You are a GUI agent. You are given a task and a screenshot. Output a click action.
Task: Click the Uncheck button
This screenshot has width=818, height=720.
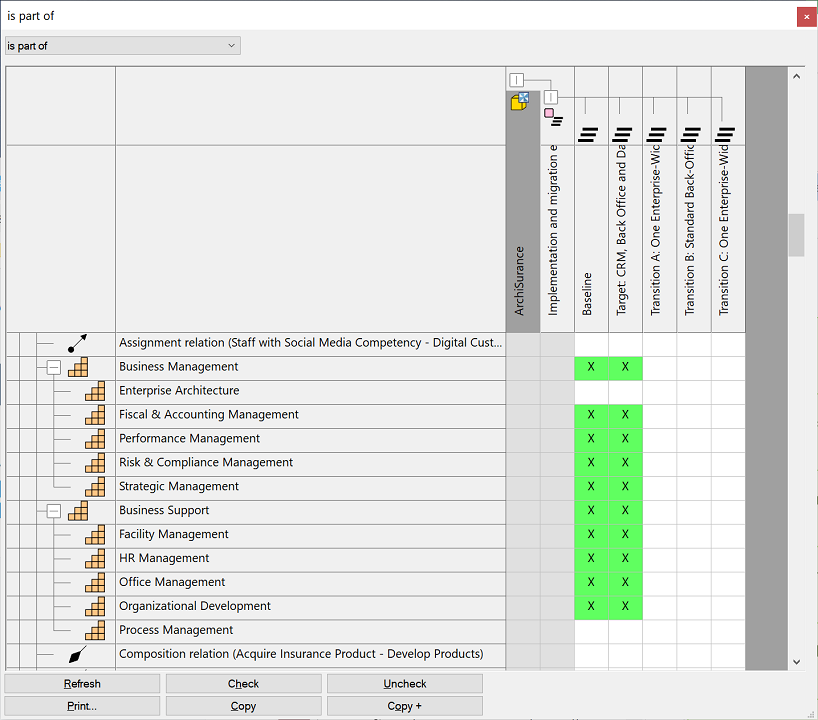coord(405,684)
